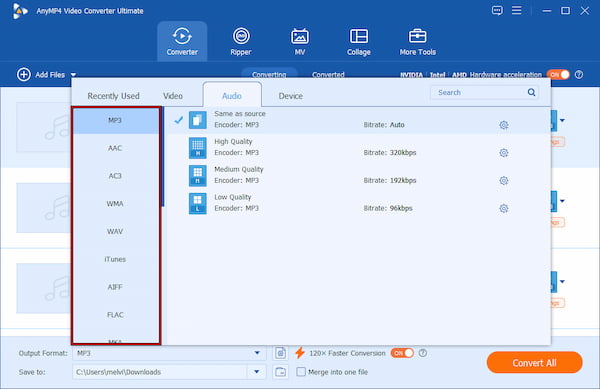This screenshot has height=389, width=600.
Task: Open the MV module
Action: (300, 41)
